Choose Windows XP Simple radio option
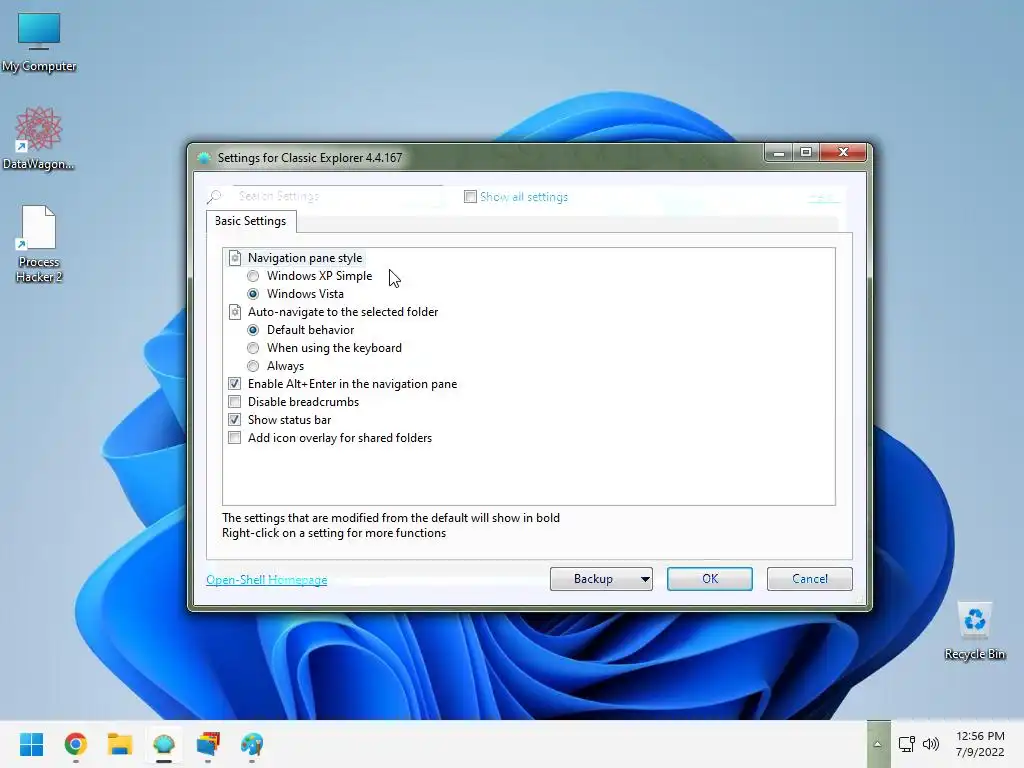This screenshot has height=768, width=1024. tap(253, 276)
